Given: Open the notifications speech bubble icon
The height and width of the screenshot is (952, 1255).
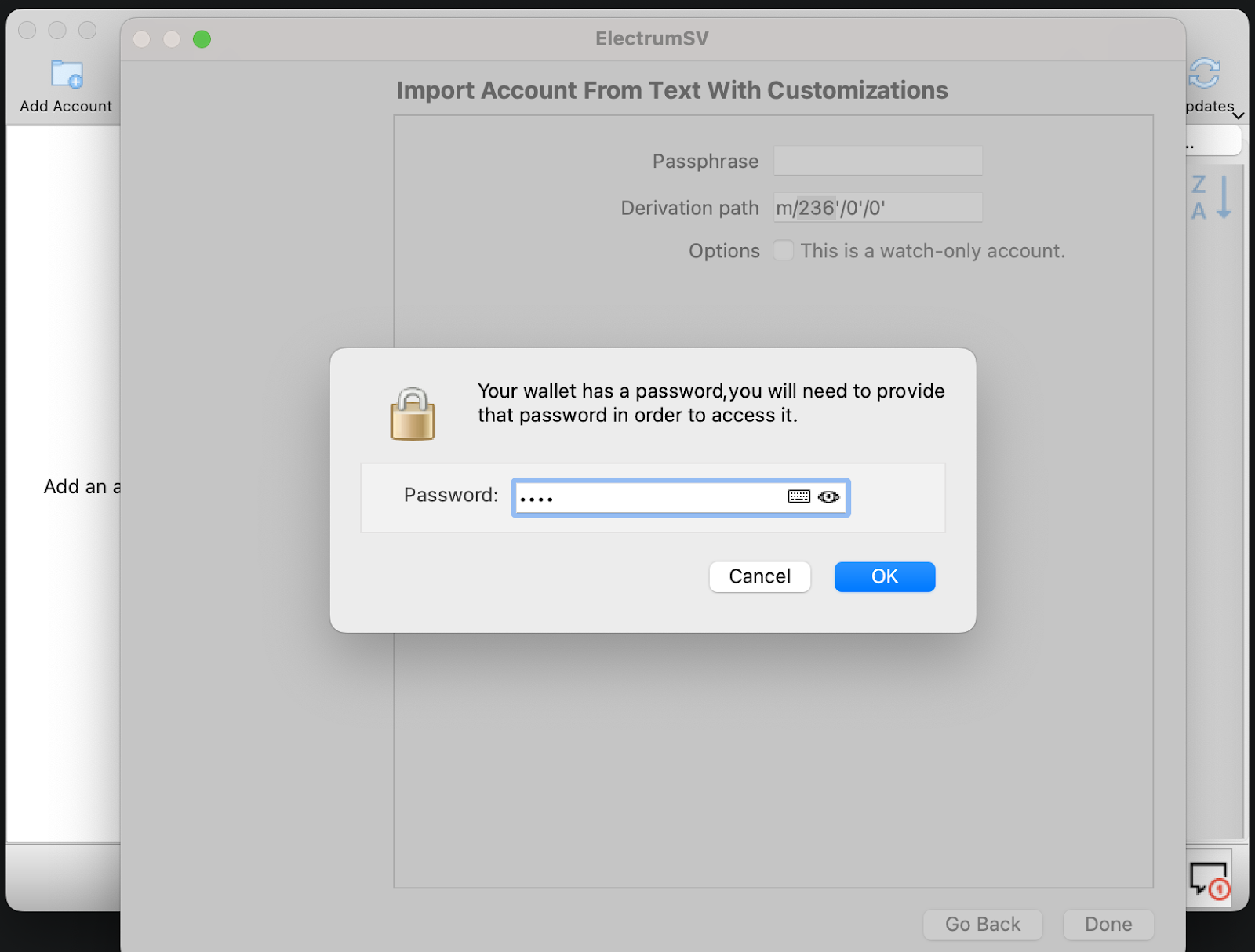Looking at the screenshot, I should click(x=1209, y=880).
